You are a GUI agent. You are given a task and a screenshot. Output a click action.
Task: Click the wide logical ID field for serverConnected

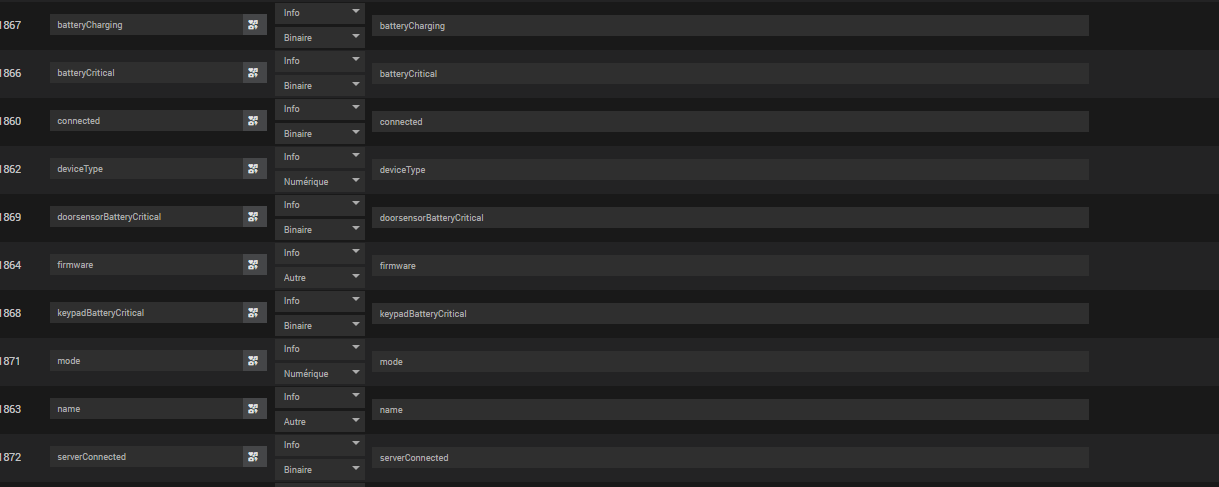click(x=729, y=457)
